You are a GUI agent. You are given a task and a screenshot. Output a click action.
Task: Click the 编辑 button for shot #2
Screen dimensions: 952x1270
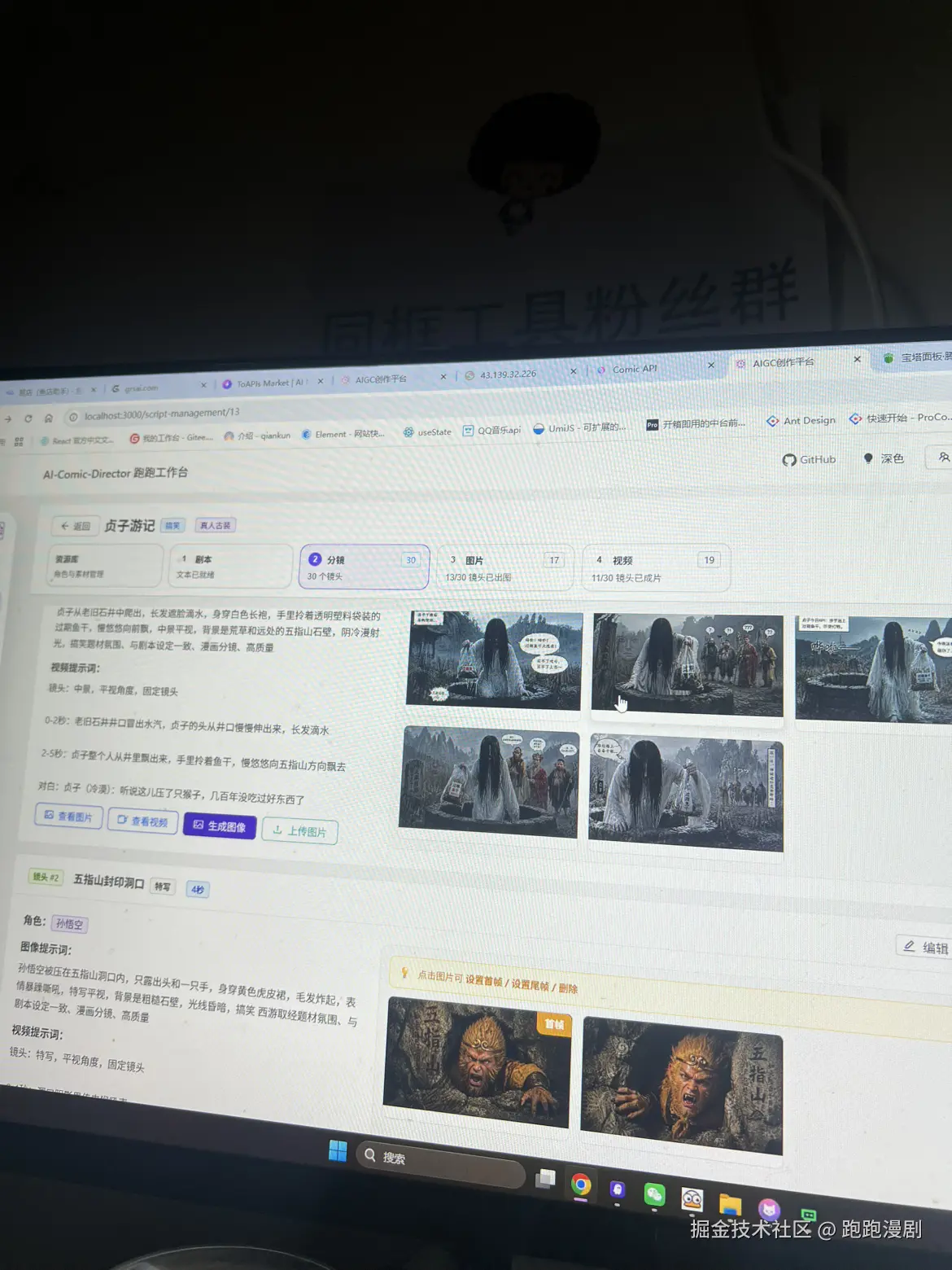coord(926,947)
